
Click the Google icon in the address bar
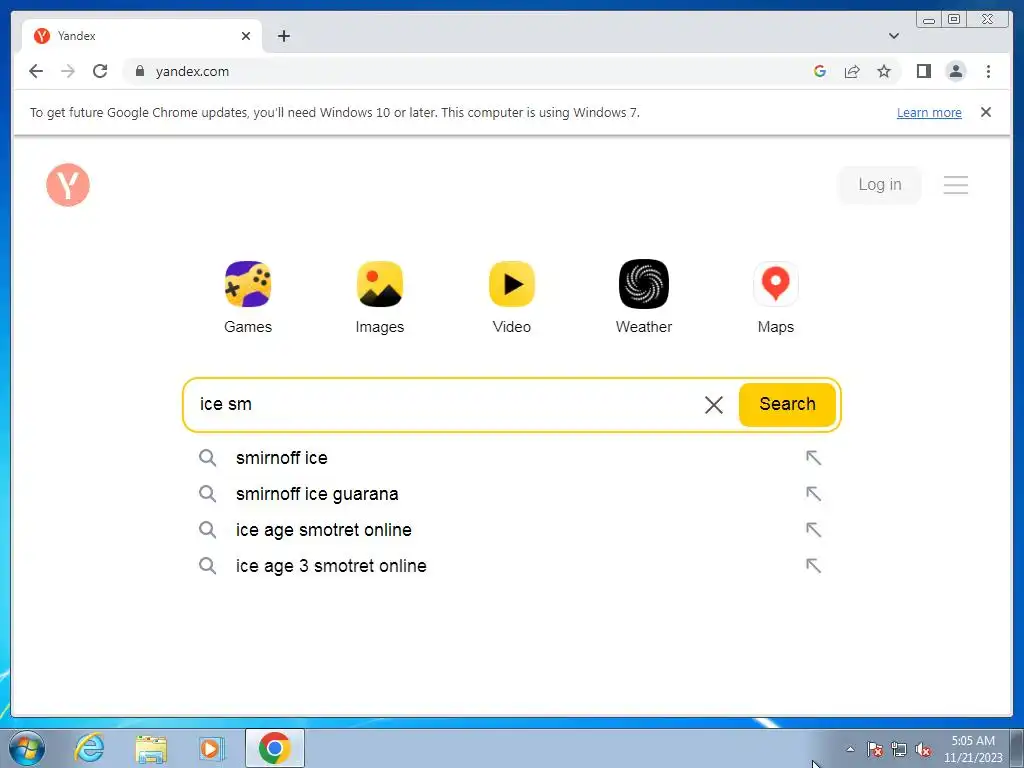(820, 71)
